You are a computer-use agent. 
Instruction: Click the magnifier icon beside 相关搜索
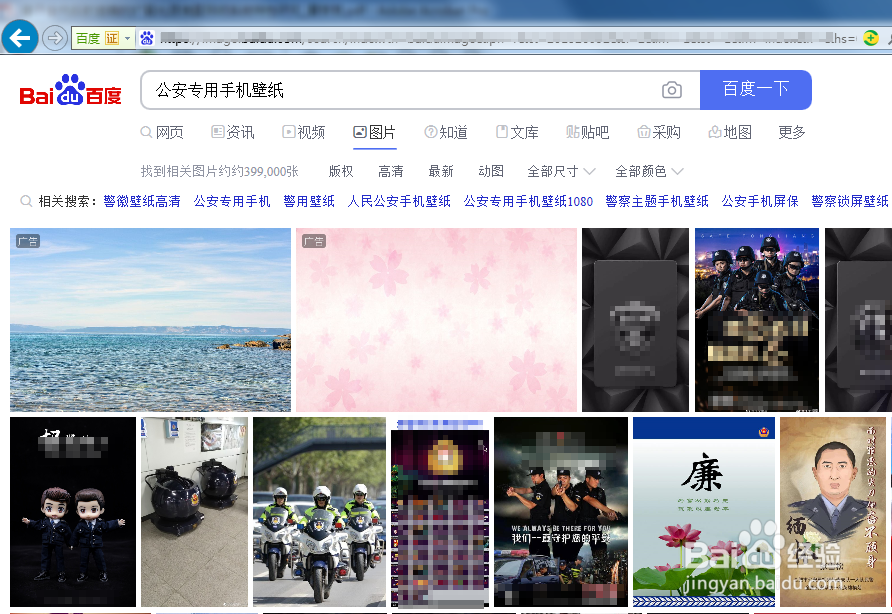26,200
